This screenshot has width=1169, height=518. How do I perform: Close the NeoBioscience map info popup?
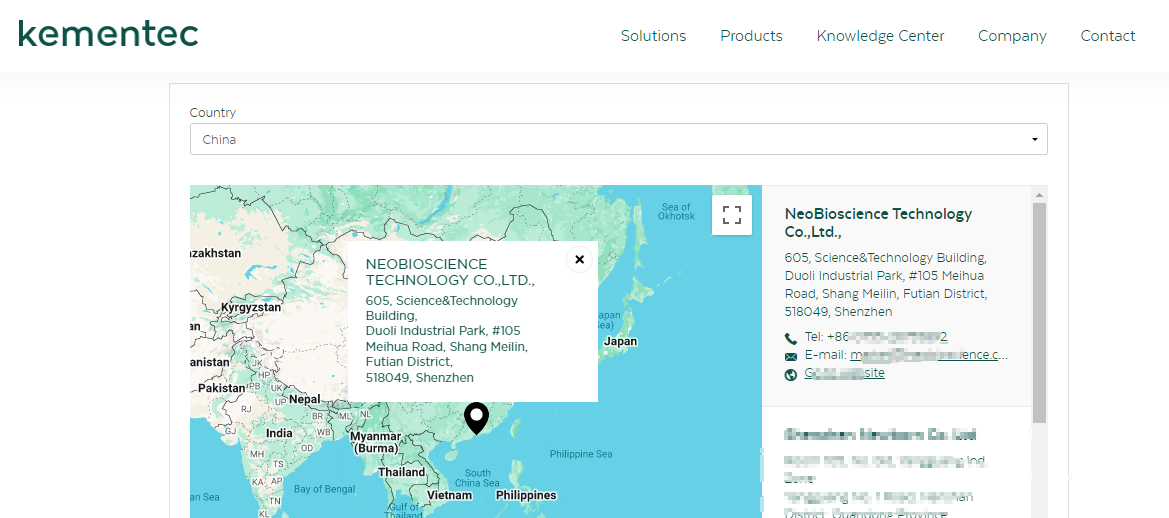579,259
